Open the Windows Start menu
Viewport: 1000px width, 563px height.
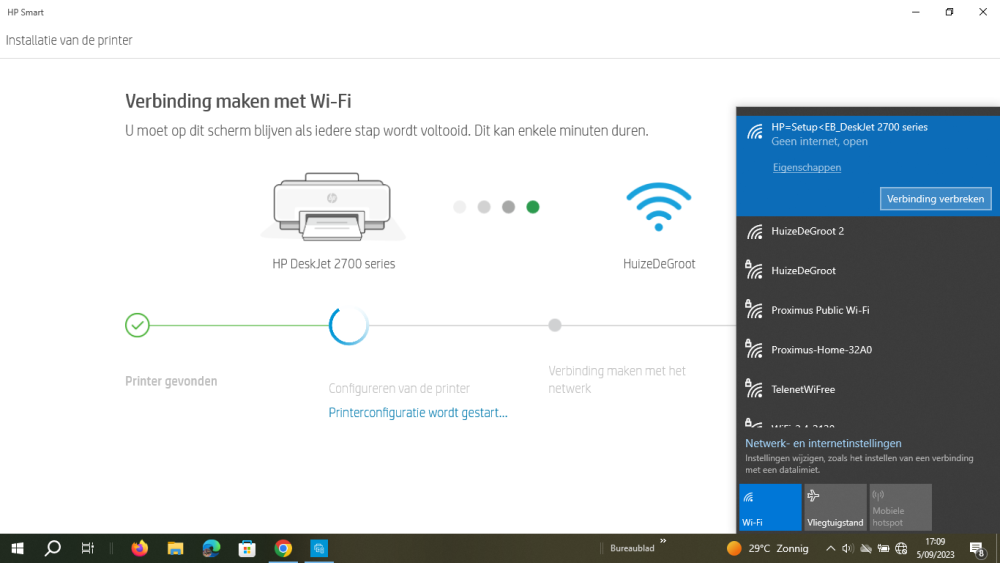18,548
